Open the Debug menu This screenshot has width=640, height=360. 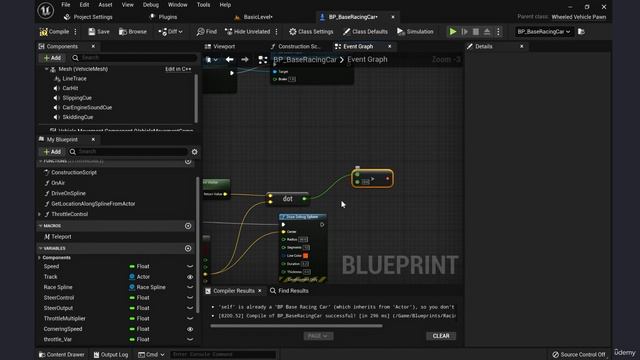tap(151, 5)
